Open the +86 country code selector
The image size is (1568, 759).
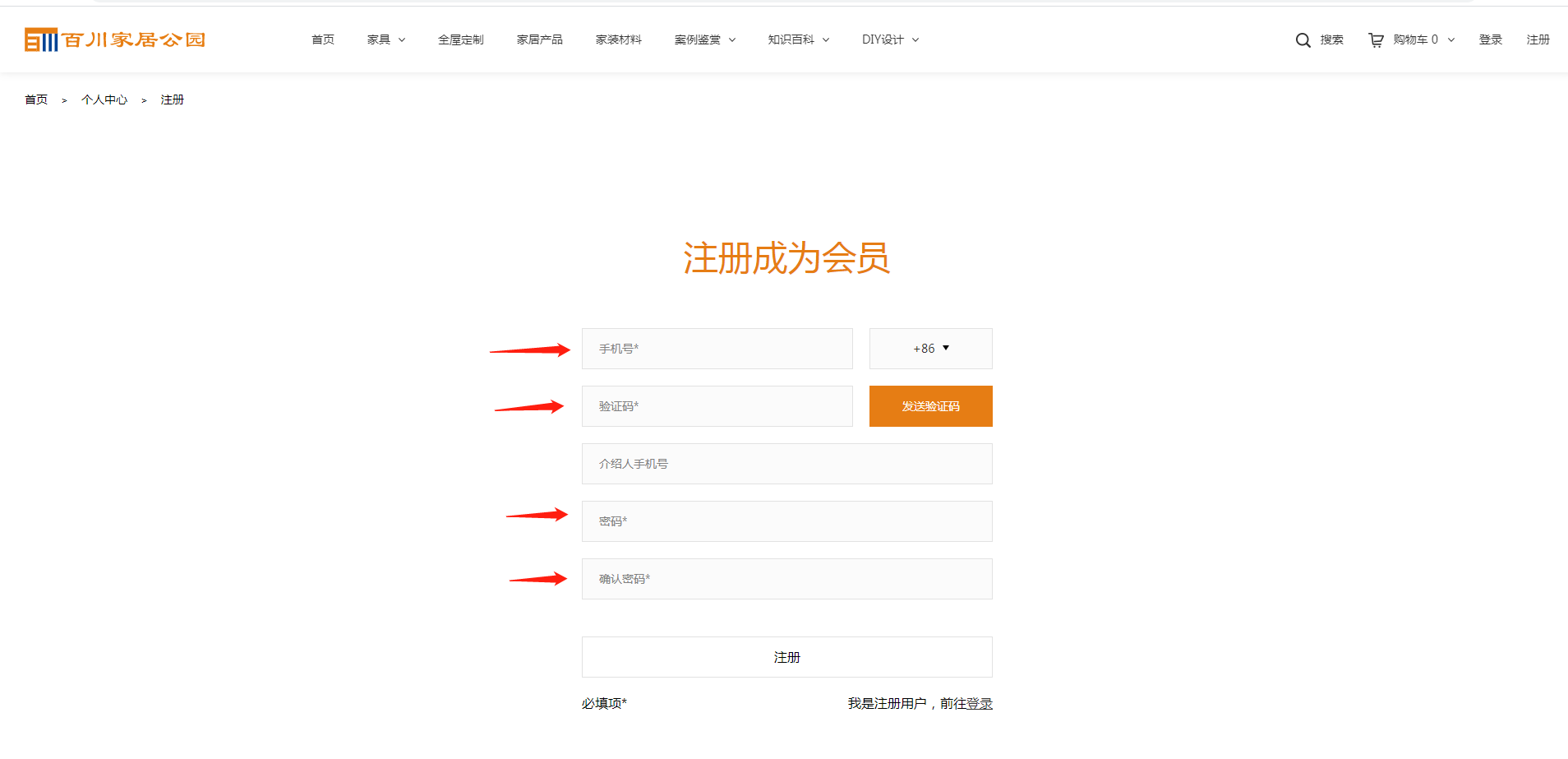[x=930, y=349]
